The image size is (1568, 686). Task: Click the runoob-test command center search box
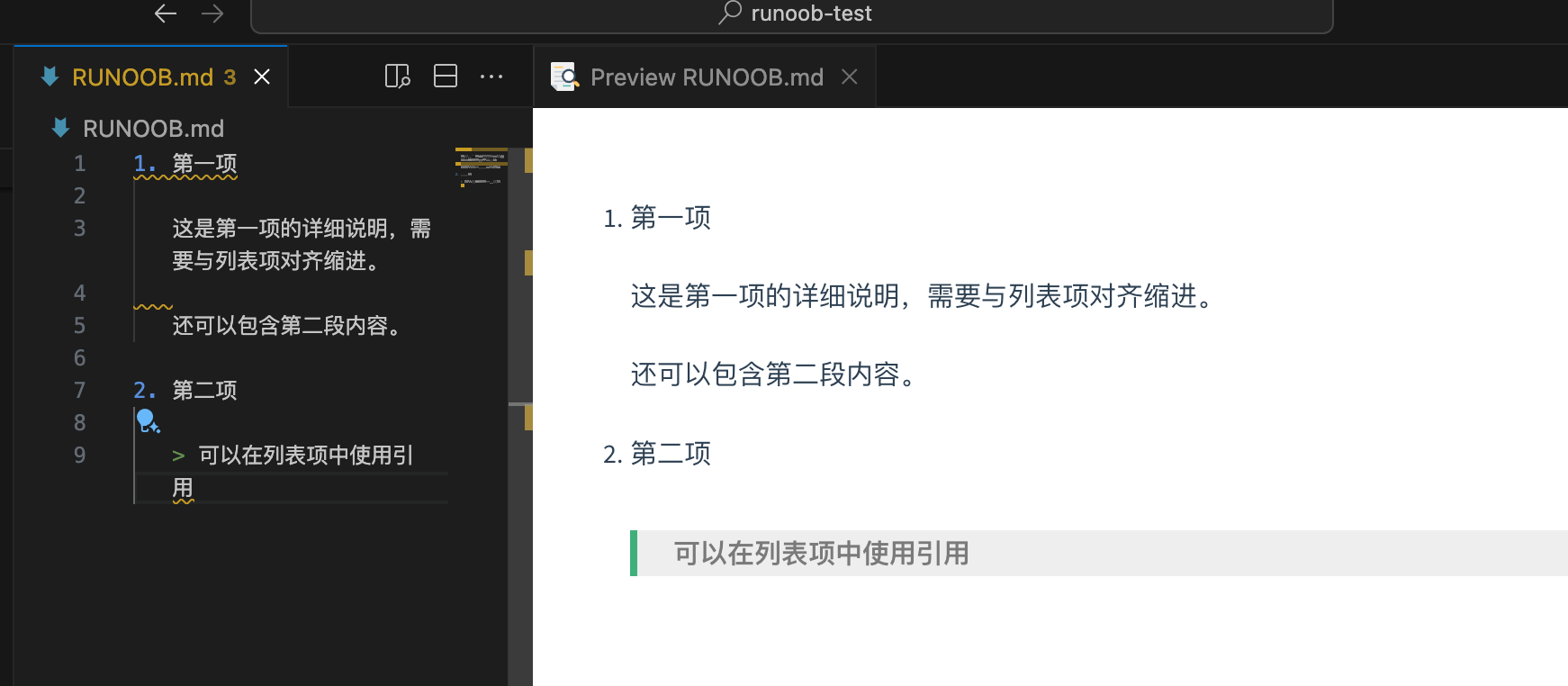792,14
